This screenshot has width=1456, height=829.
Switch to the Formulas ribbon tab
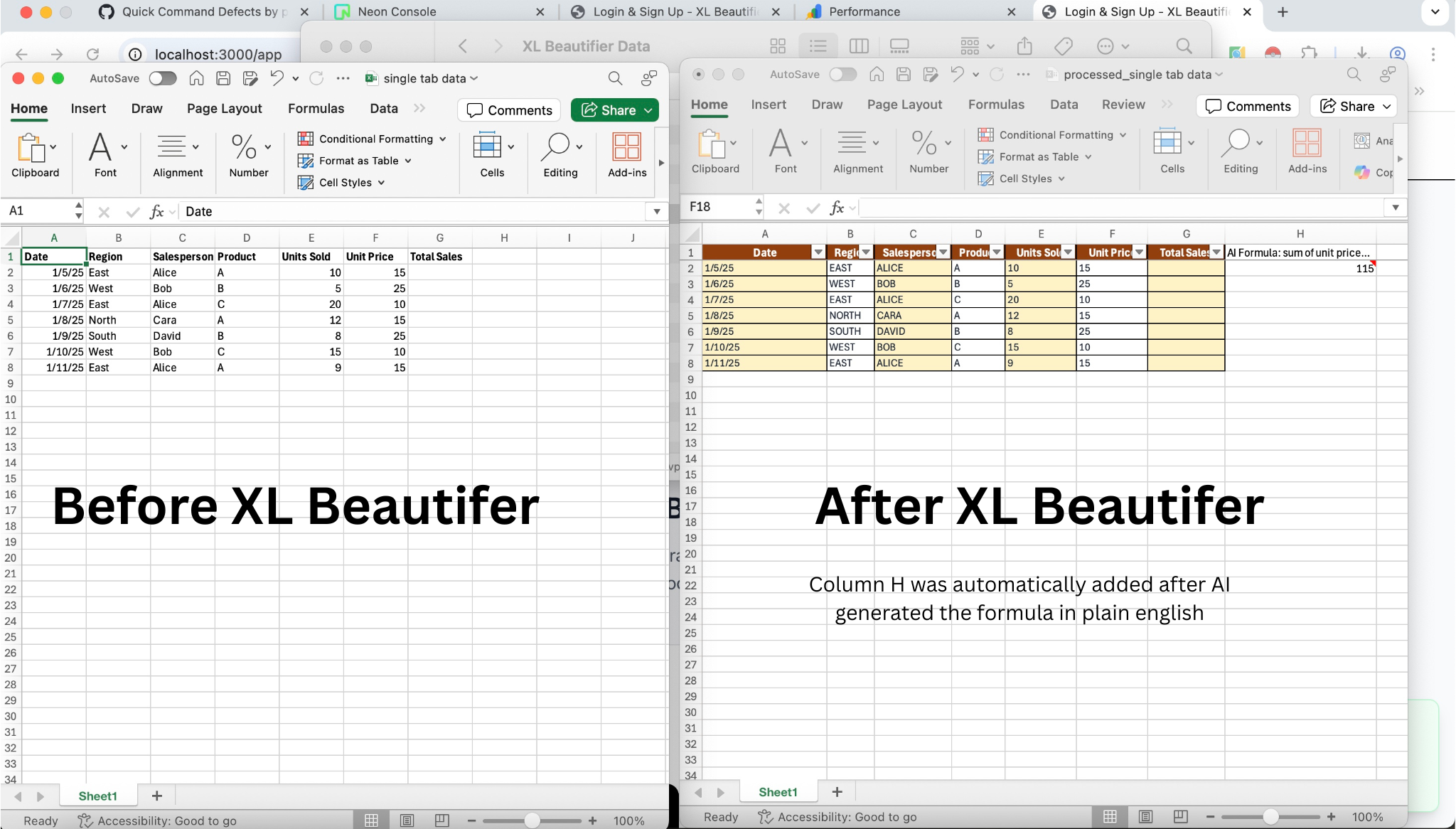click(x=316, y=108)
